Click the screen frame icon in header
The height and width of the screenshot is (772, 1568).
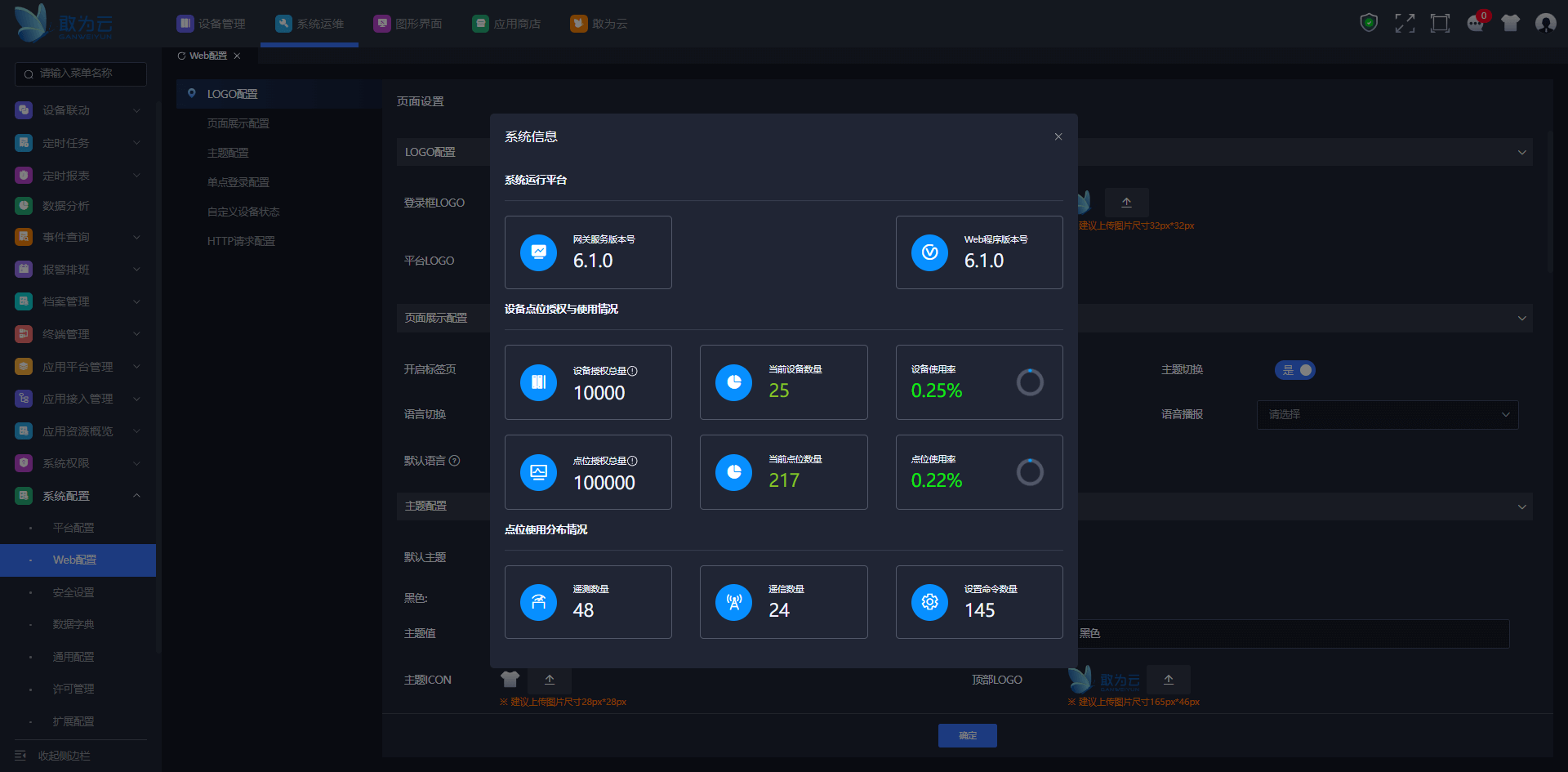click(x=1440, y=23)
